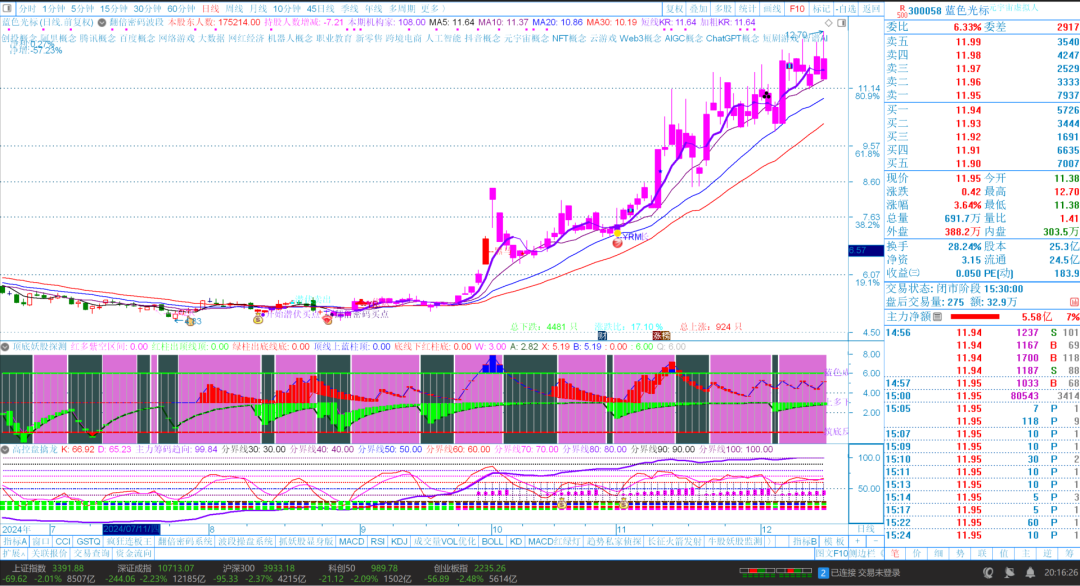Collapse the 顶底妖股探测 indicator panel

(x=5, y=346)
